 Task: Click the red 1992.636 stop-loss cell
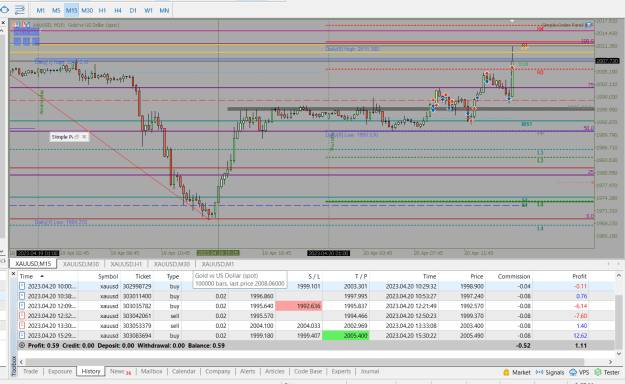click(x=299, y=306)
